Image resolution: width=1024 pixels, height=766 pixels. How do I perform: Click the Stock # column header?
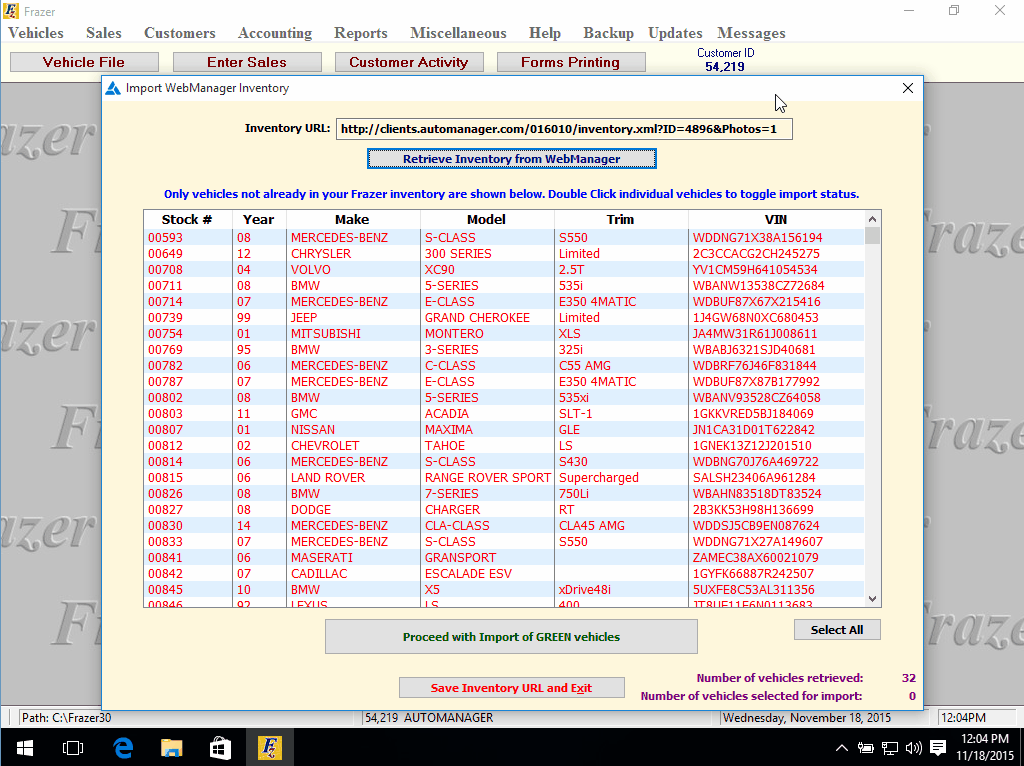click(x=187, y=219)
